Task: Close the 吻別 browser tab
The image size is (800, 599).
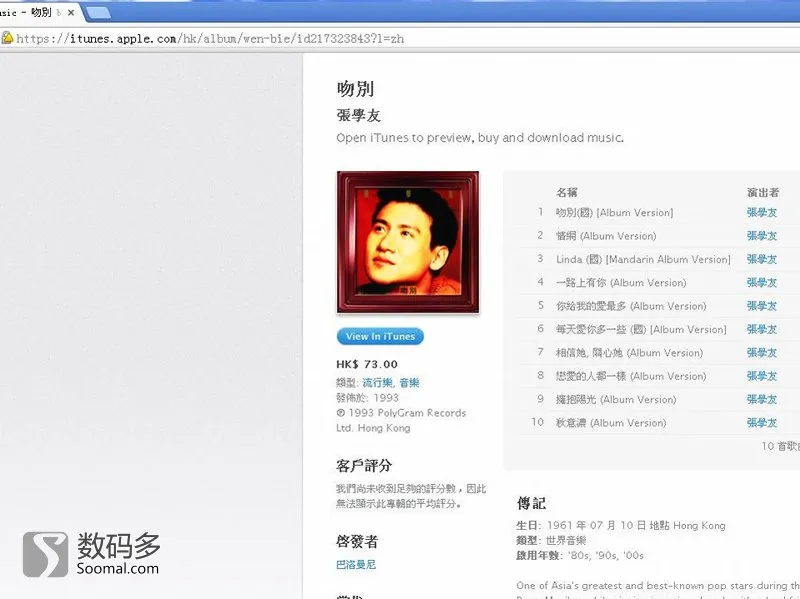Action: pyautogui.click(x=71, y=13)
